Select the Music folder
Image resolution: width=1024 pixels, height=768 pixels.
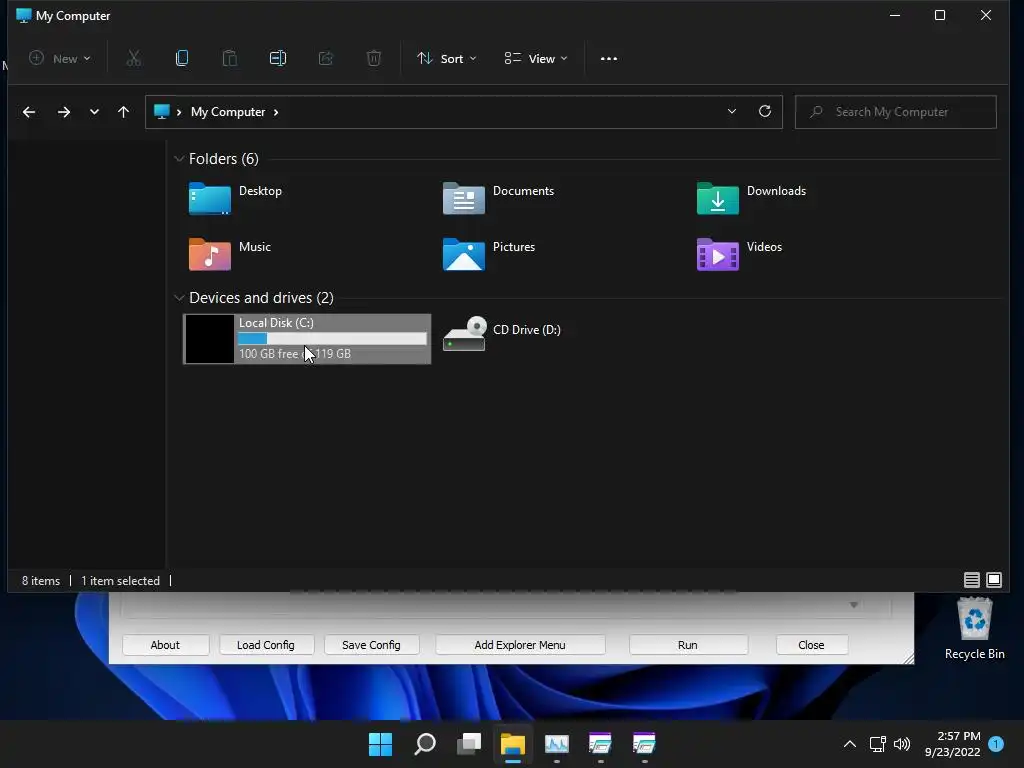pyautogui.click(x=230, y=254)
